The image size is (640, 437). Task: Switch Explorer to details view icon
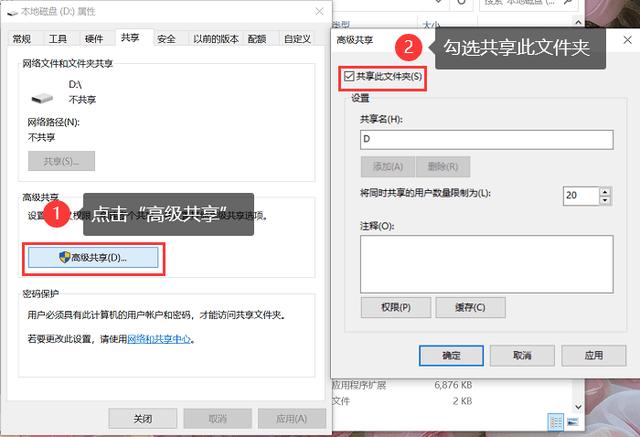point(556,422)
